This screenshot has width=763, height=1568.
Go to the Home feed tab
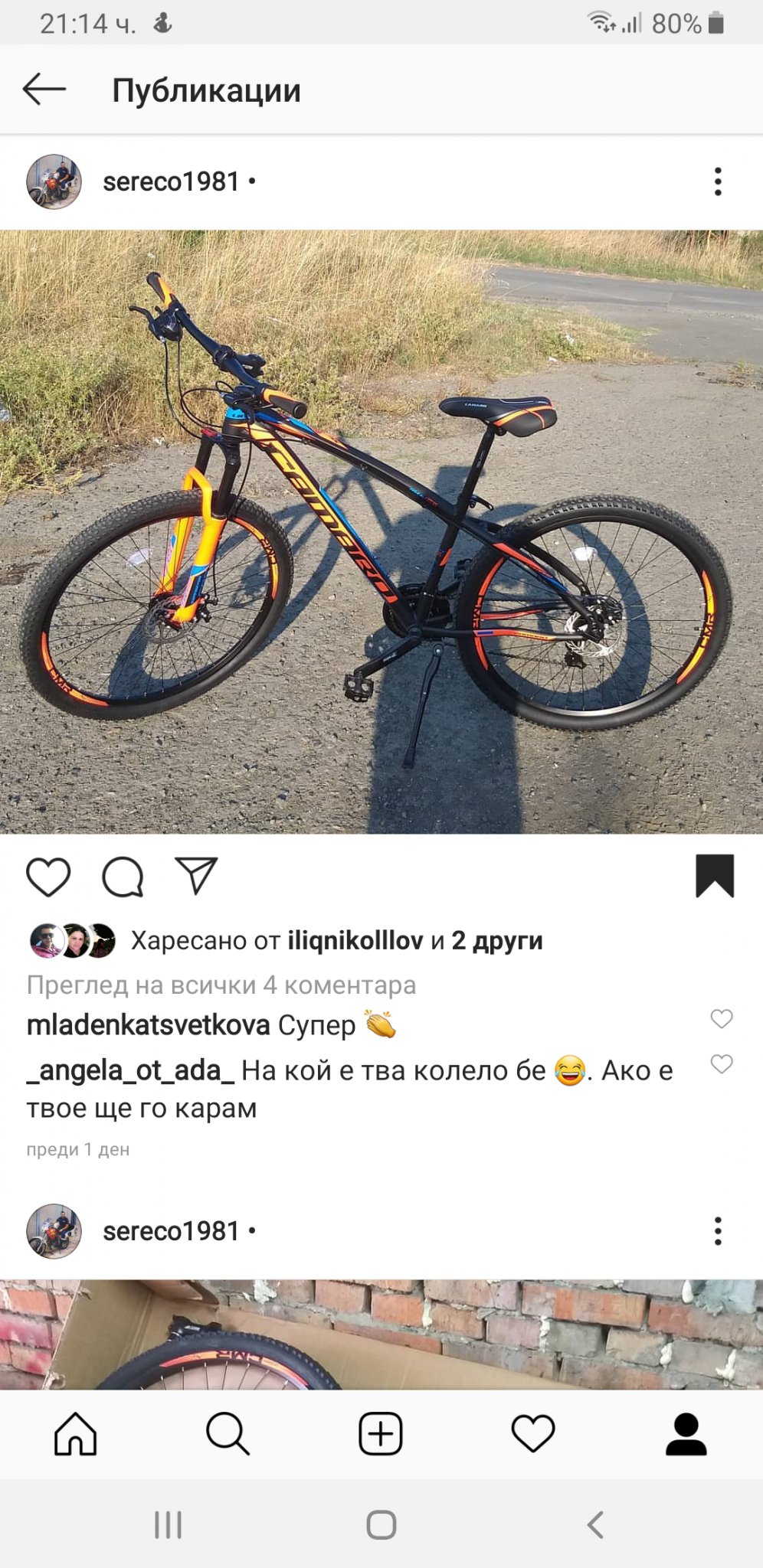click(x=76, y=1433)
